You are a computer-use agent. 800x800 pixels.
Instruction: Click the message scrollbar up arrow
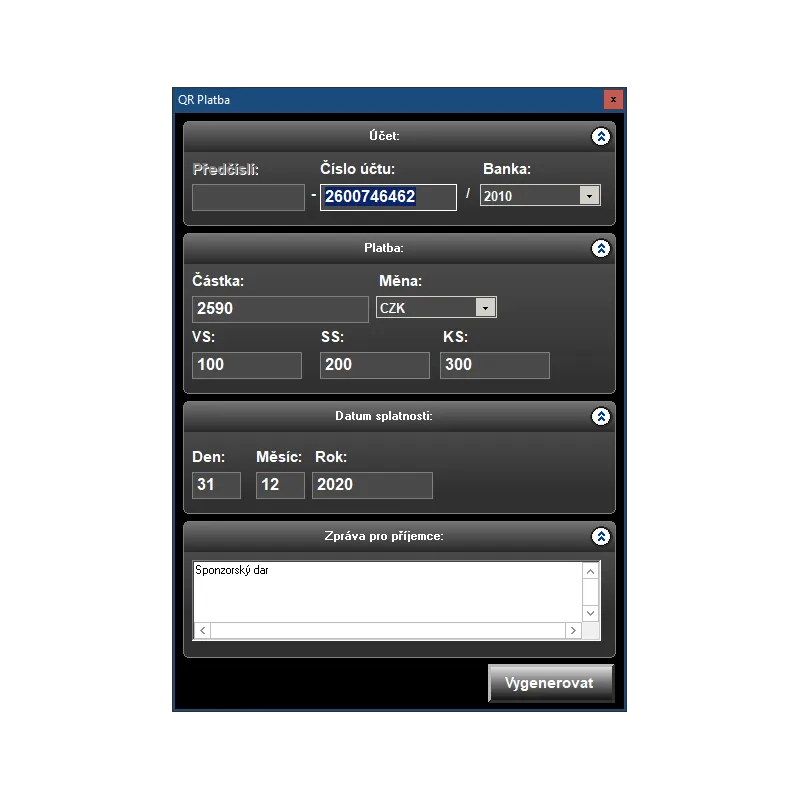590,571
